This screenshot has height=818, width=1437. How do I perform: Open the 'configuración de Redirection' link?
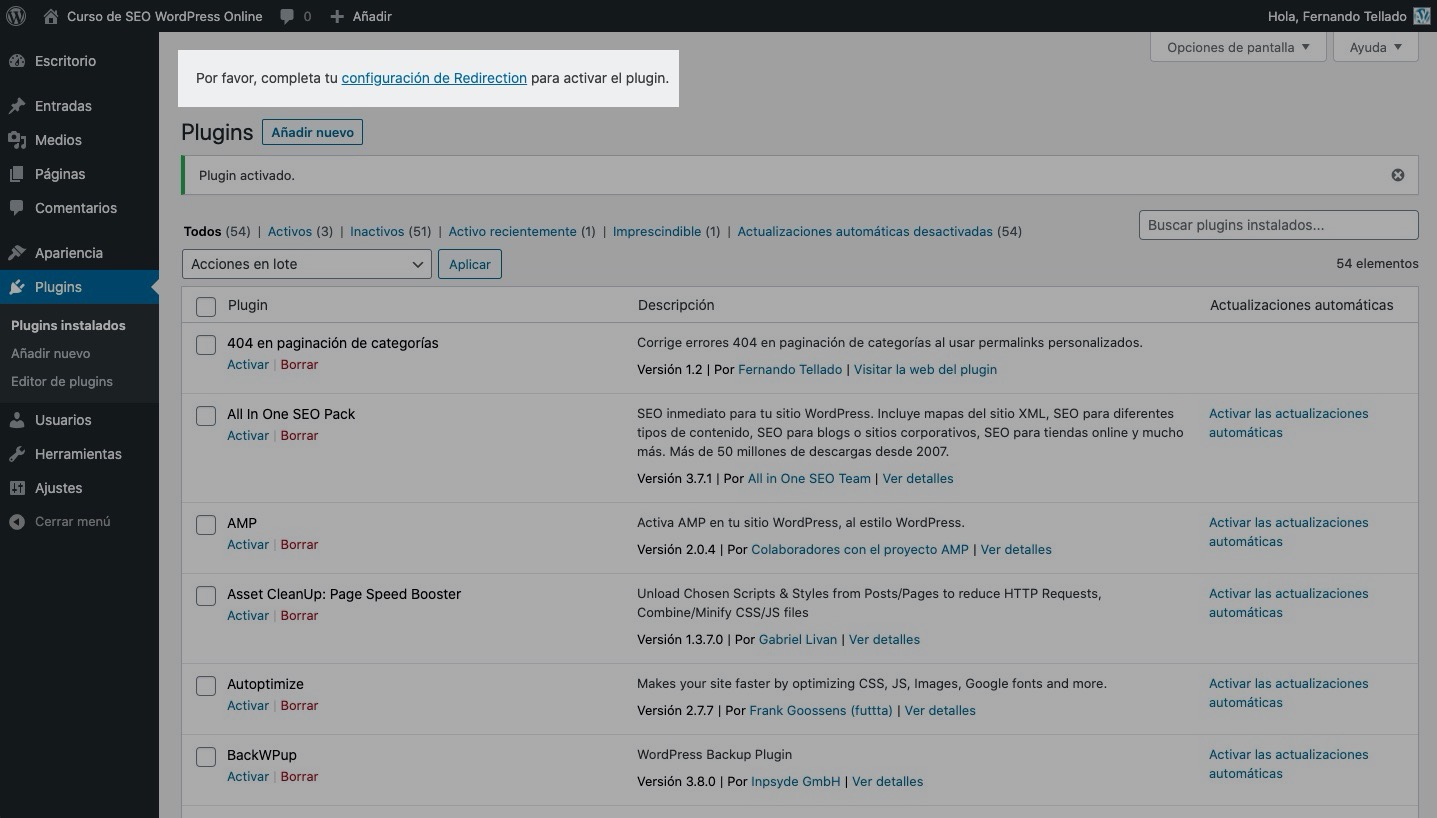coord(434,78)
